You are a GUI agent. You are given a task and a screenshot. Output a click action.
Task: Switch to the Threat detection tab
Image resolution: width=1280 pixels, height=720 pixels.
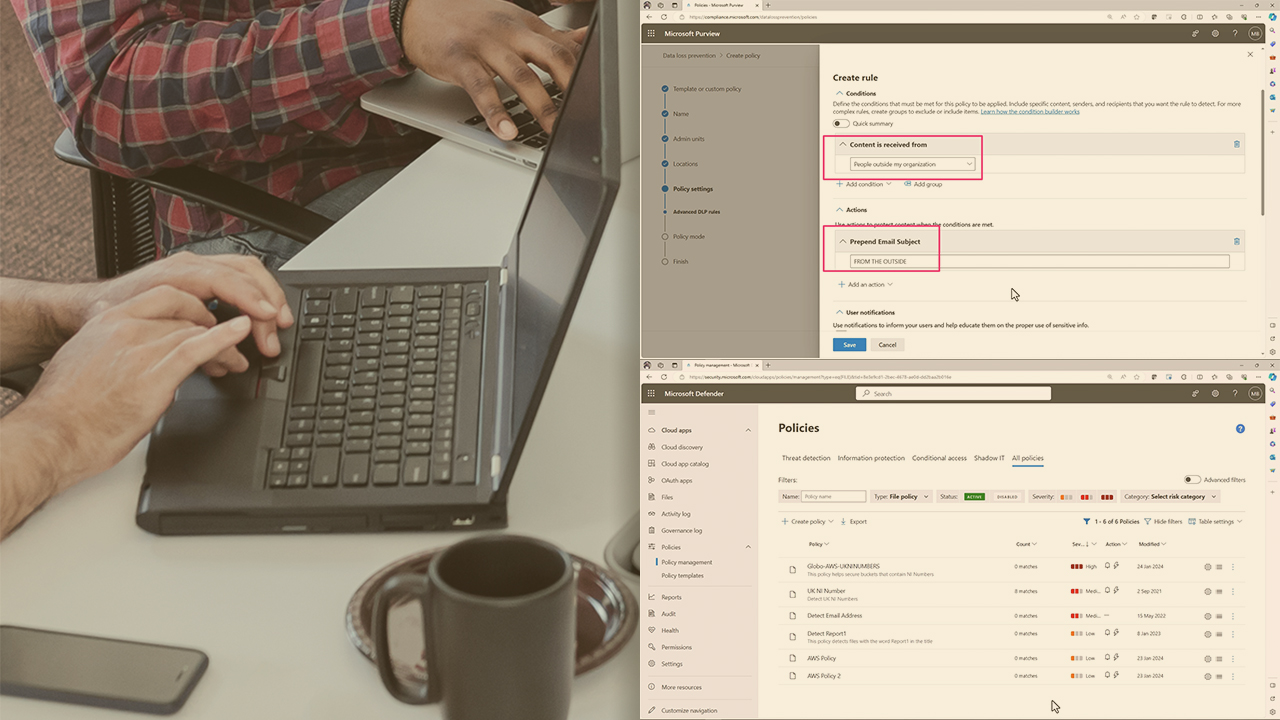click(805, 458)
